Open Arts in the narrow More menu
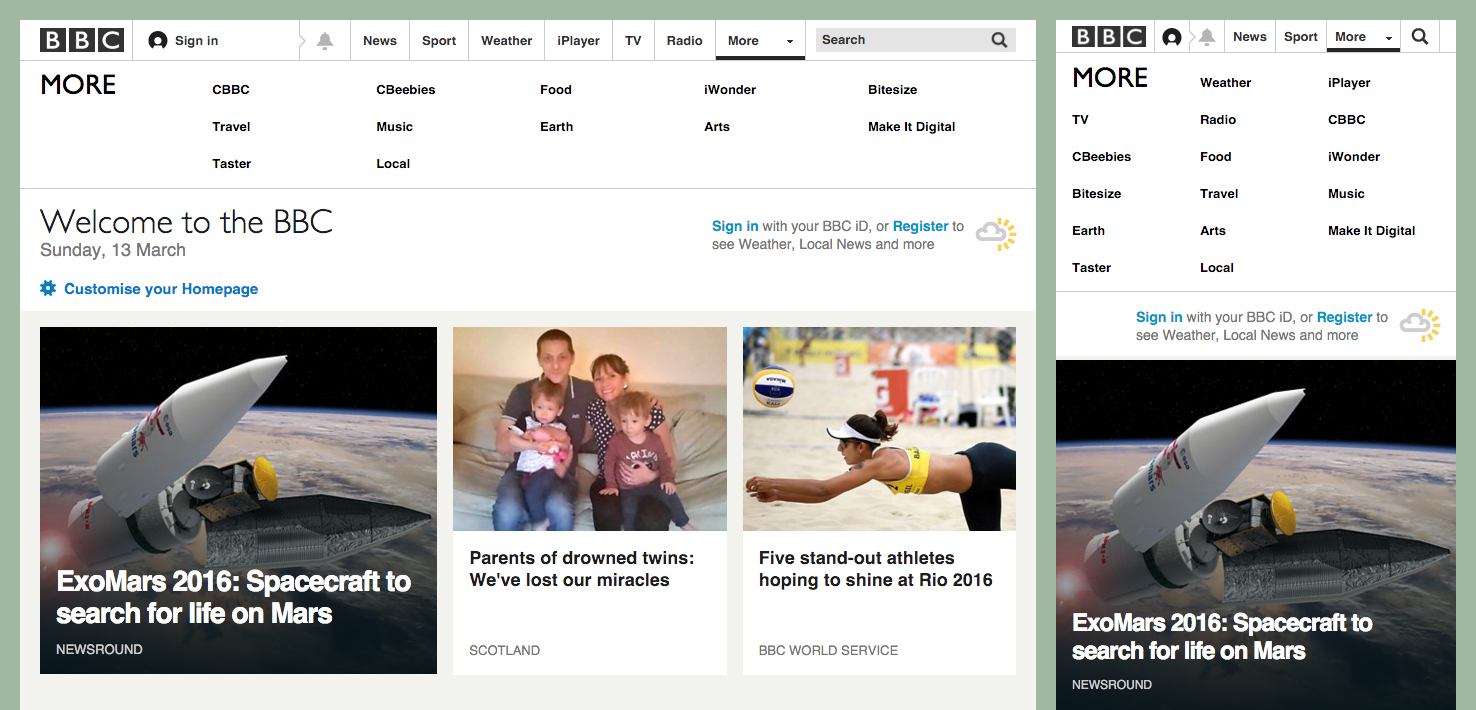The width and height of the screenshot is (1476, 710). [1213, 231]
